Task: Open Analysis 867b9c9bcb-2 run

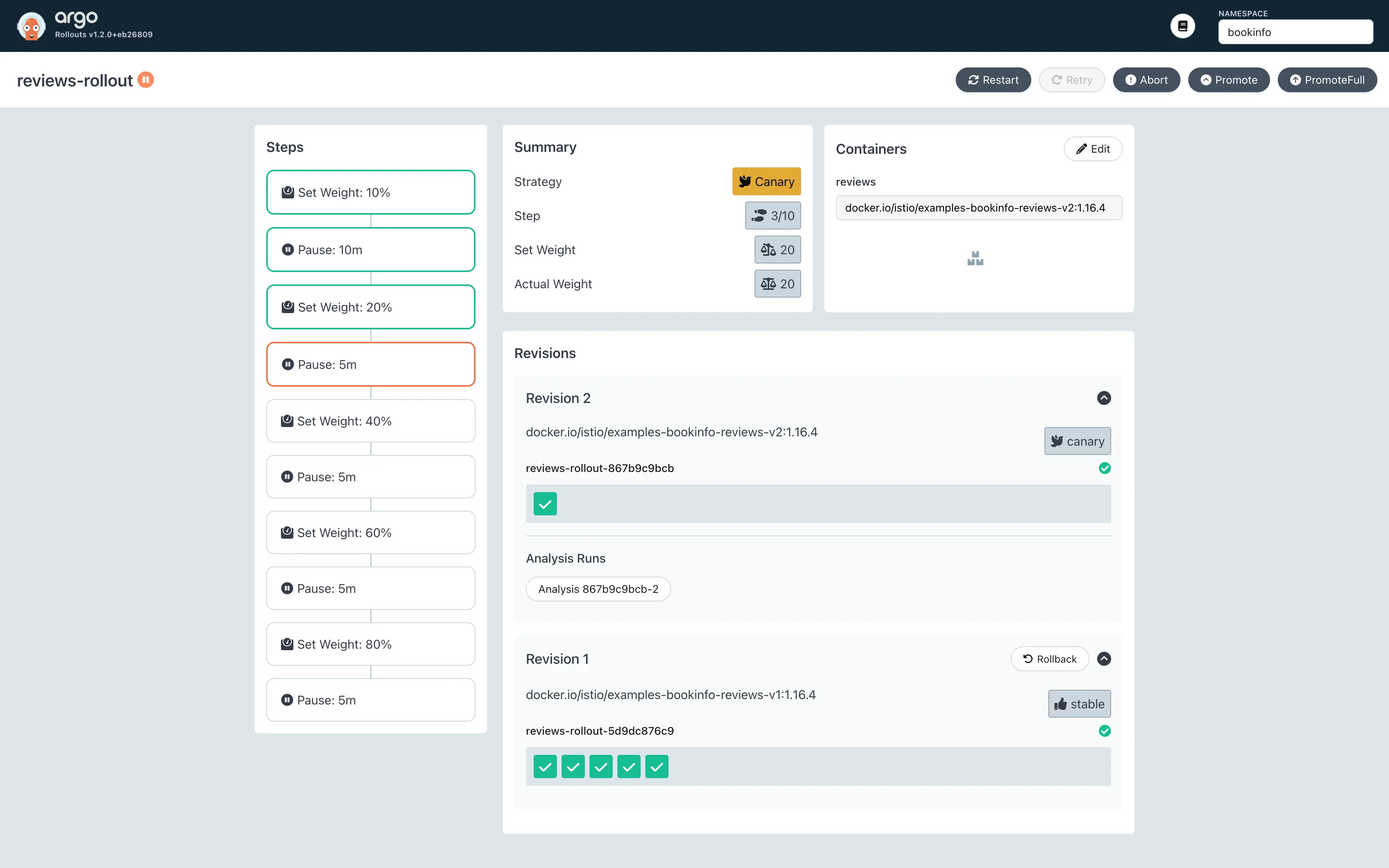Action: (598, 589)
